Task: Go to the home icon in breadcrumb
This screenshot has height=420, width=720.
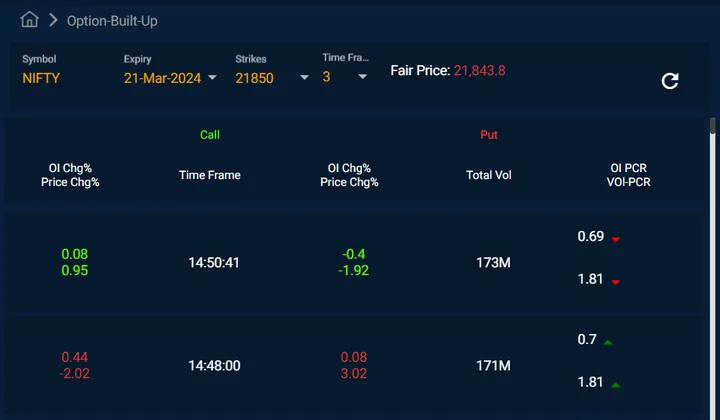Action: pos(29,20)
